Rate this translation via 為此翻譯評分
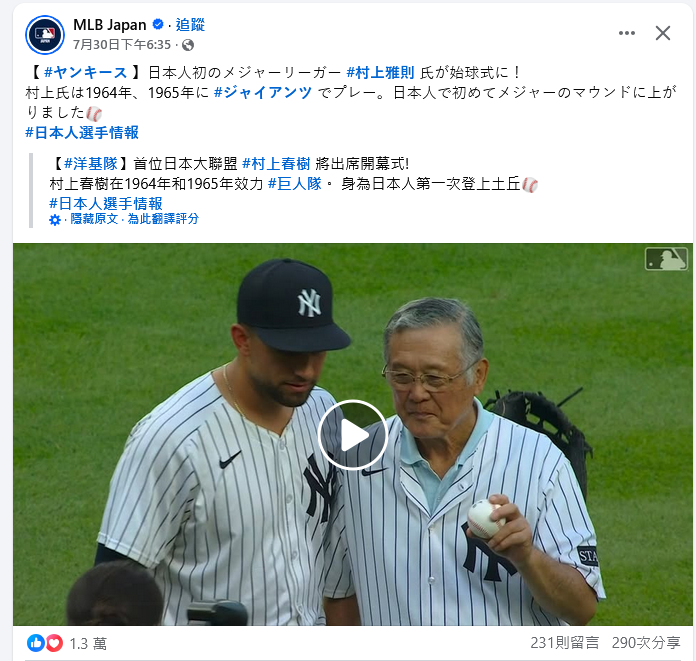 [x=163, y=219]
